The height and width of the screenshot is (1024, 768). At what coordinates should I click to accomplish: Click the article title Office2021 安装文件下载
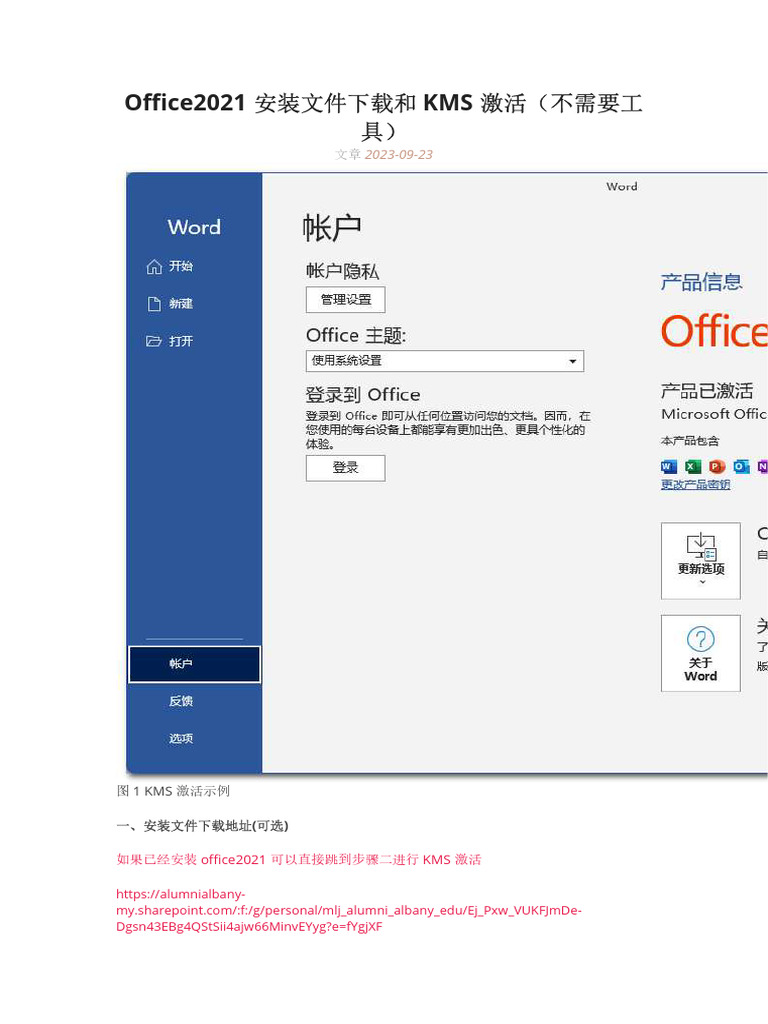tap(384, 116)
